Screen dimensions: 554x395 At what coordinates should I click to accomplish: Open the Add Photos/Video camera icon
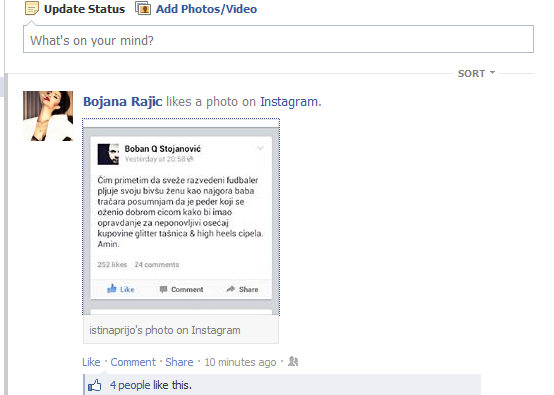pyautogui.click(x=143, y=8)
